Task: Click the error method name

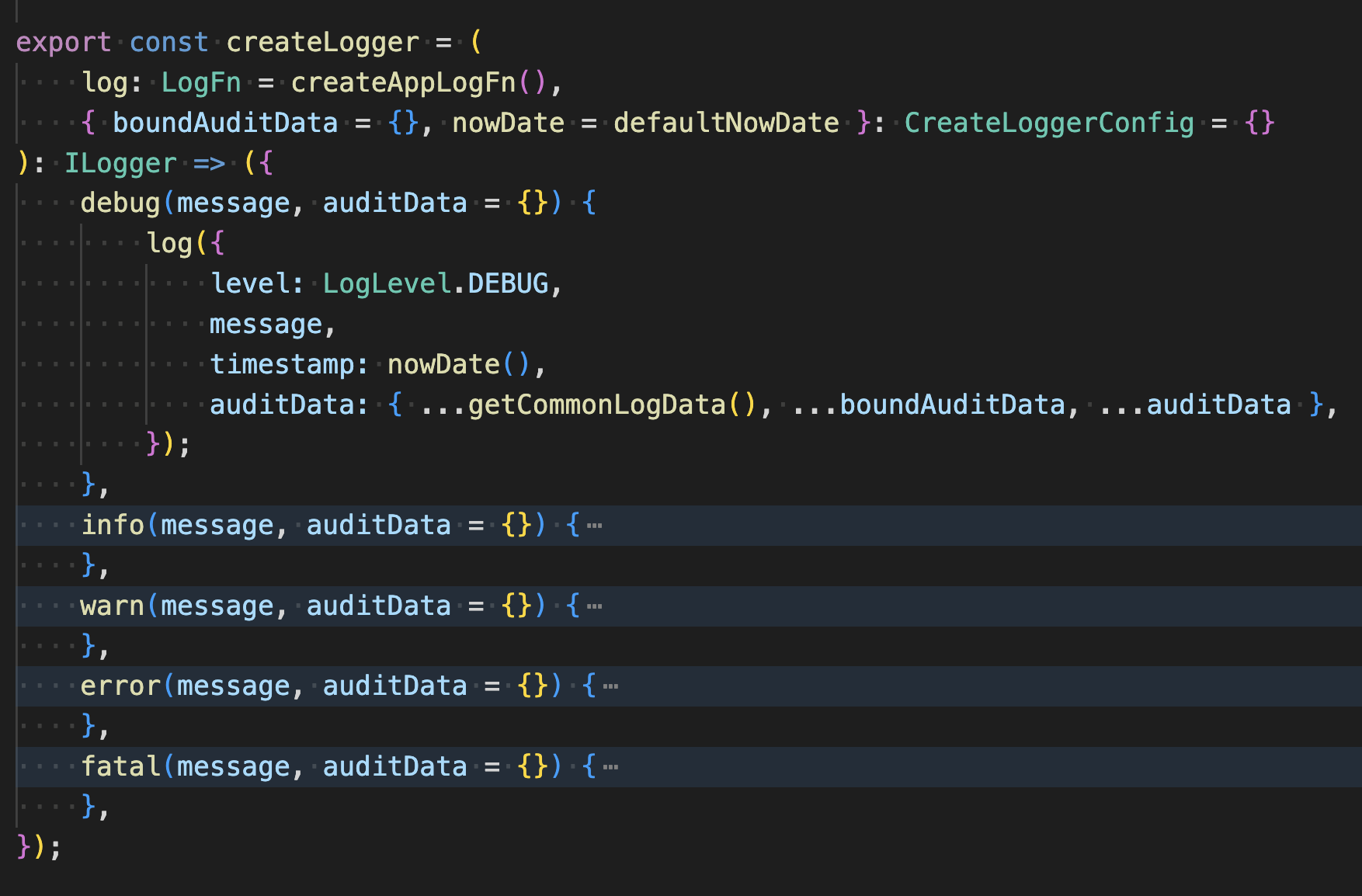Action: (x=120, y=686)
